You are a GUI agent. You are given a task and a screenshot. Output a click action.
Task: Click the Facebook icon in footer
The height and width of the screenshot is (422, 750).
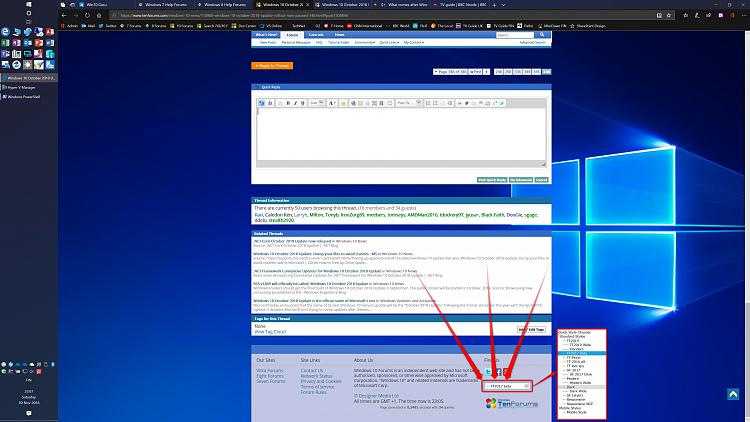(498, 372)
